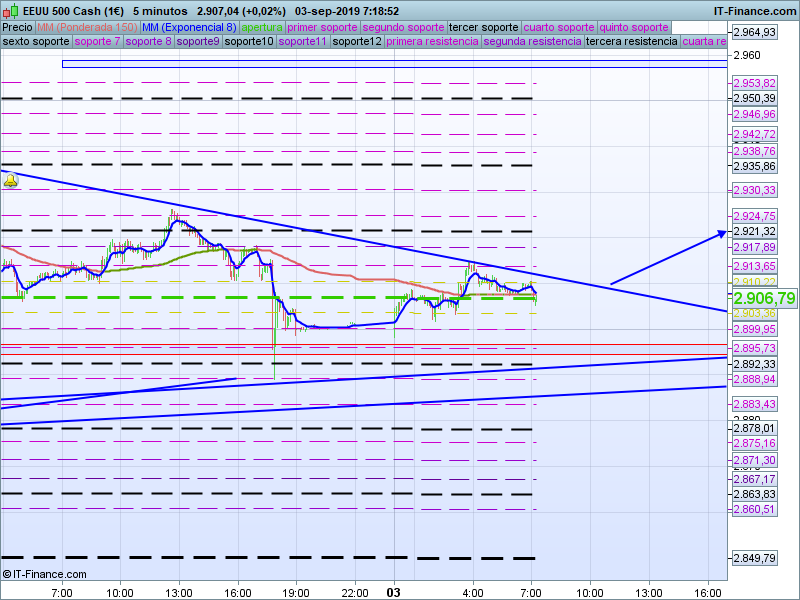Click the green current price tag 2.906,79
The height and width of the screenshot is (600, 800).
point(764,298)
